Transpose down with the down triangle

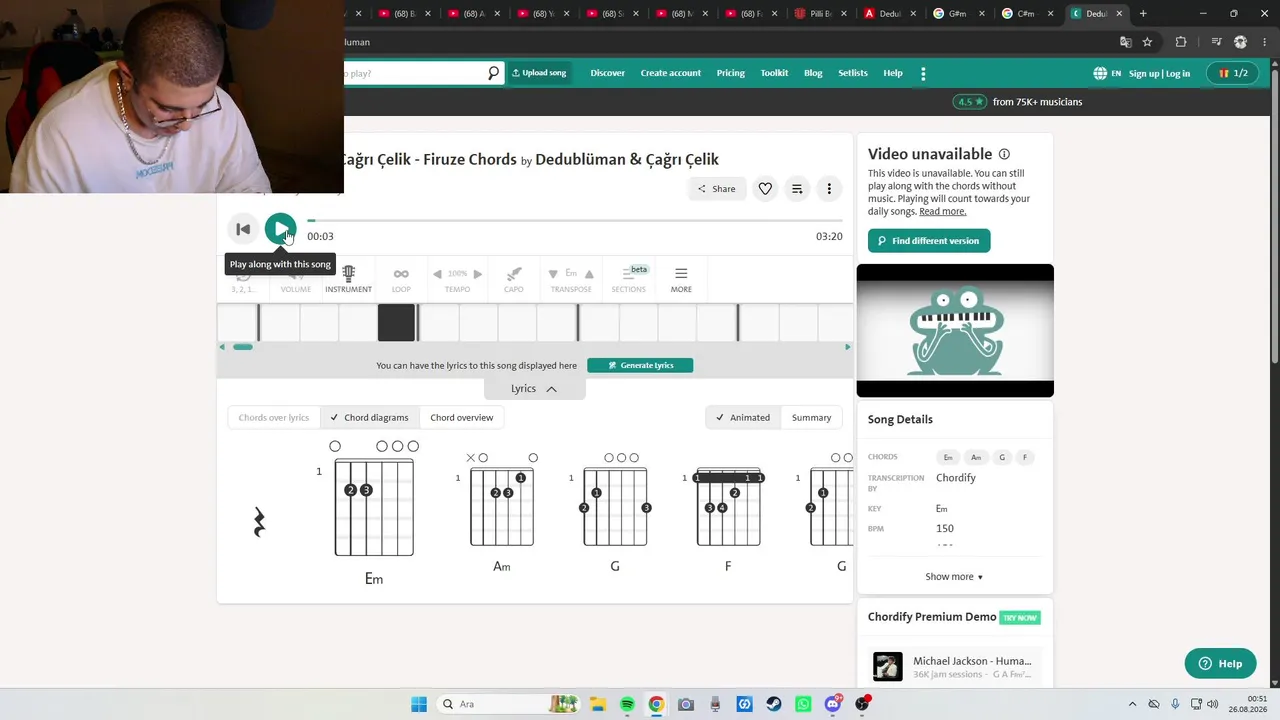point(553,274)
